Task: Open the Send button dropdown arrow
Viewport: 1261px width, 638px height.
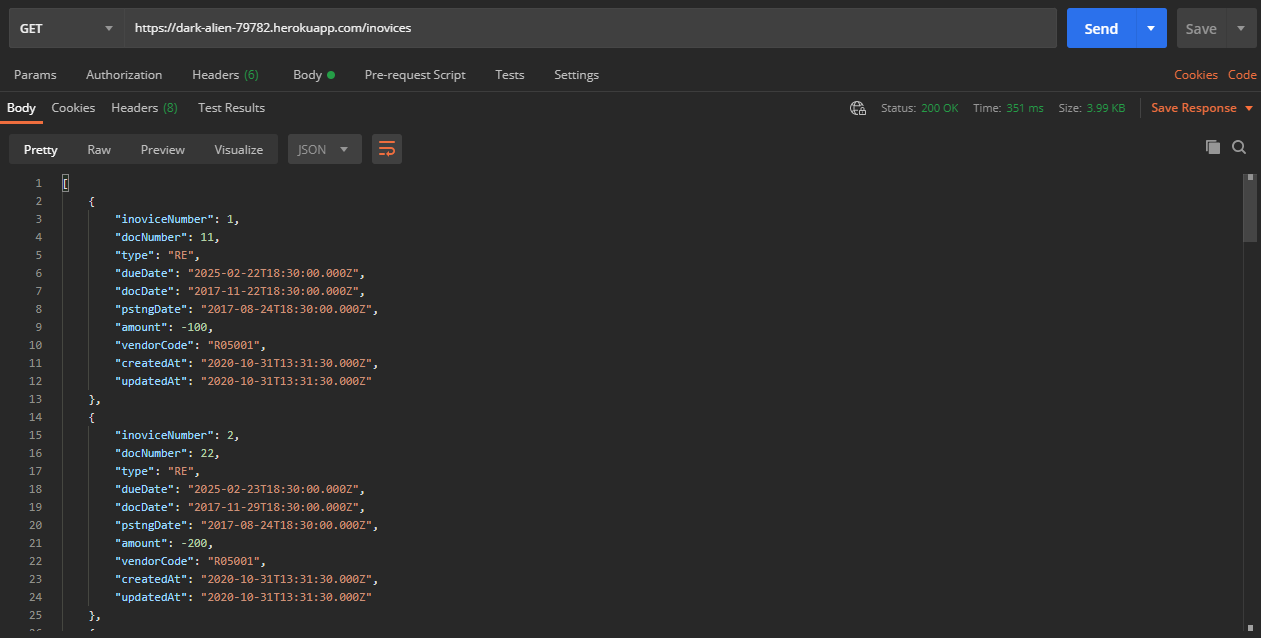Action: (1151, 28)
